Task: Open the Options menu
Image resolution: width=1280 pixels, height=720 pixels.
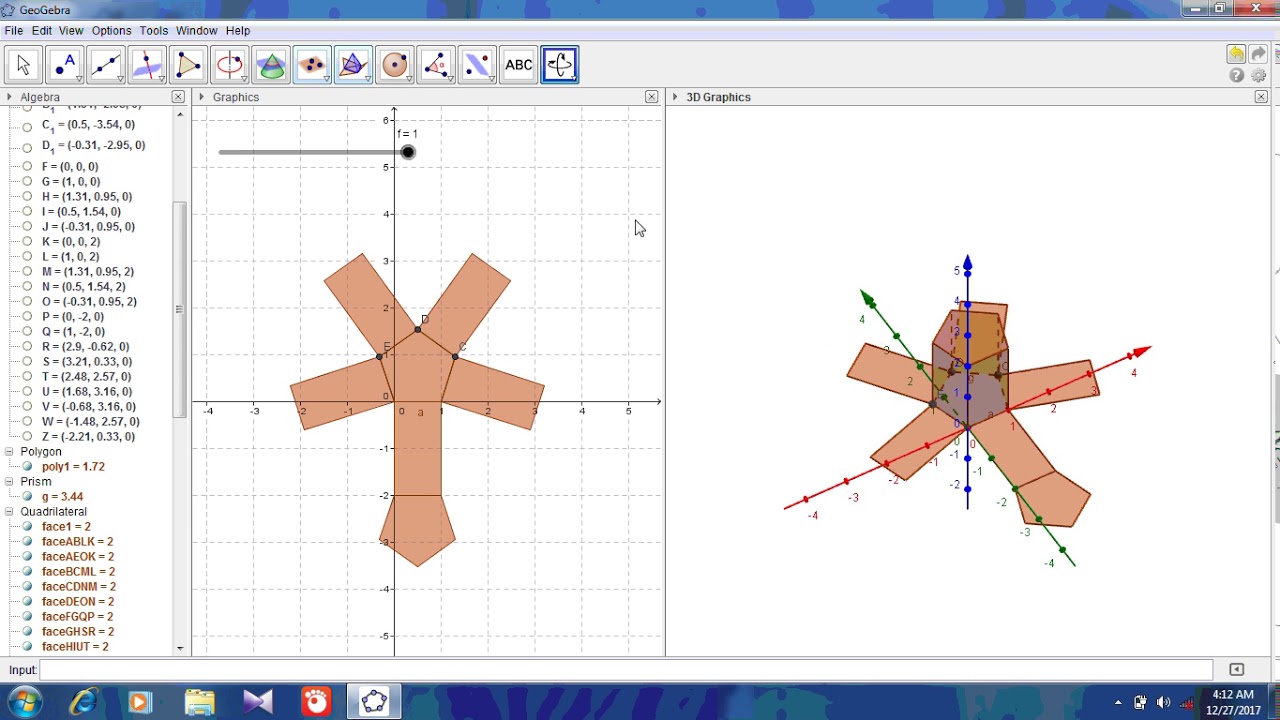Action: click(112, 31)
